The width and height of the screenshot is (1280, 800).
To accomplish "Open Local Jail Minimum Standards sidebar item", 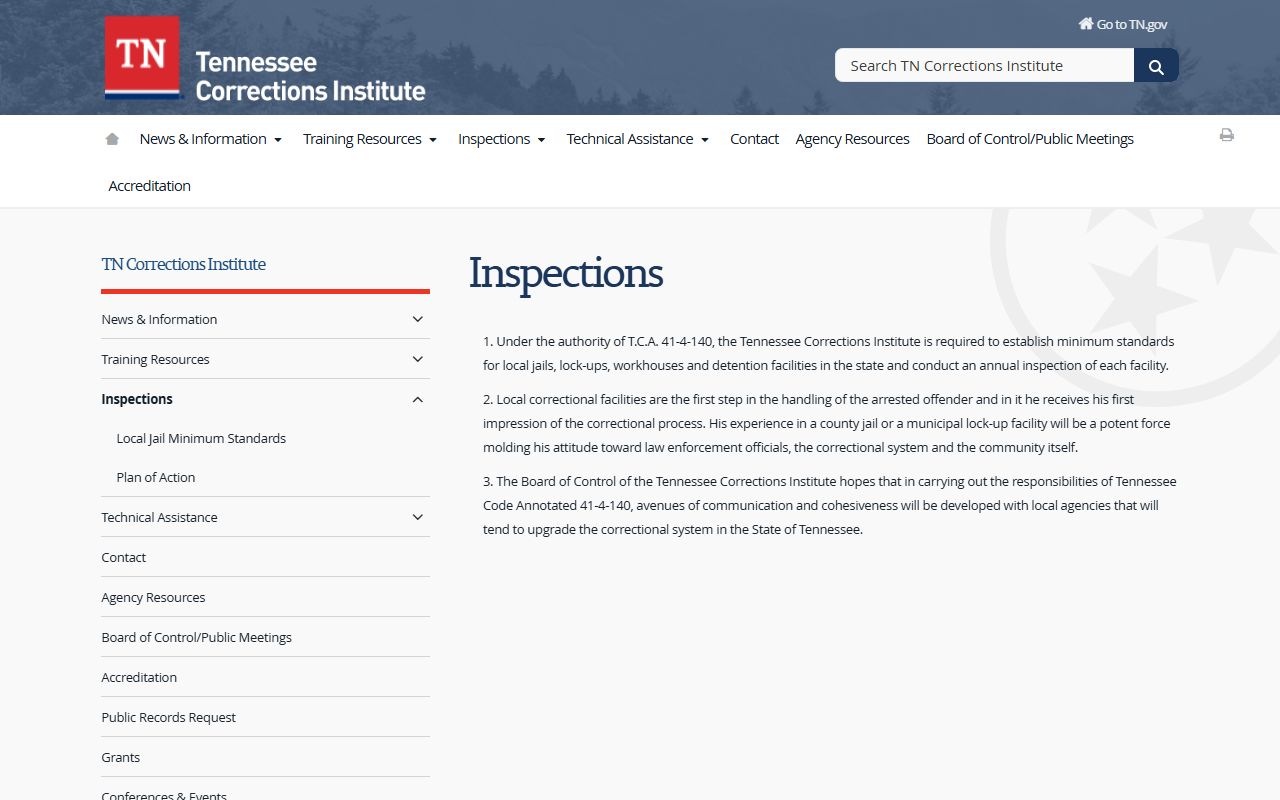I will [x=201, y=438].
